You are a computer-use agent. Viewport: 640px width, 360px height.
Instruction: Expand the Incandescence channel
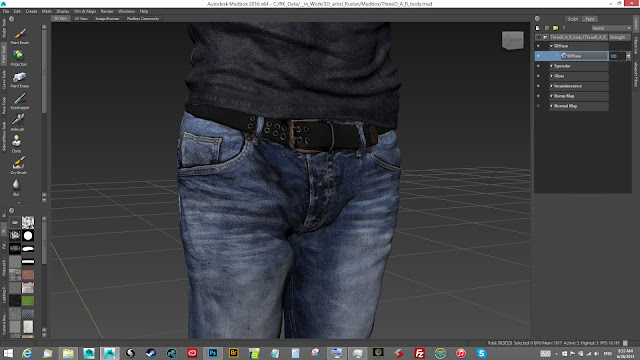(551, 86)
